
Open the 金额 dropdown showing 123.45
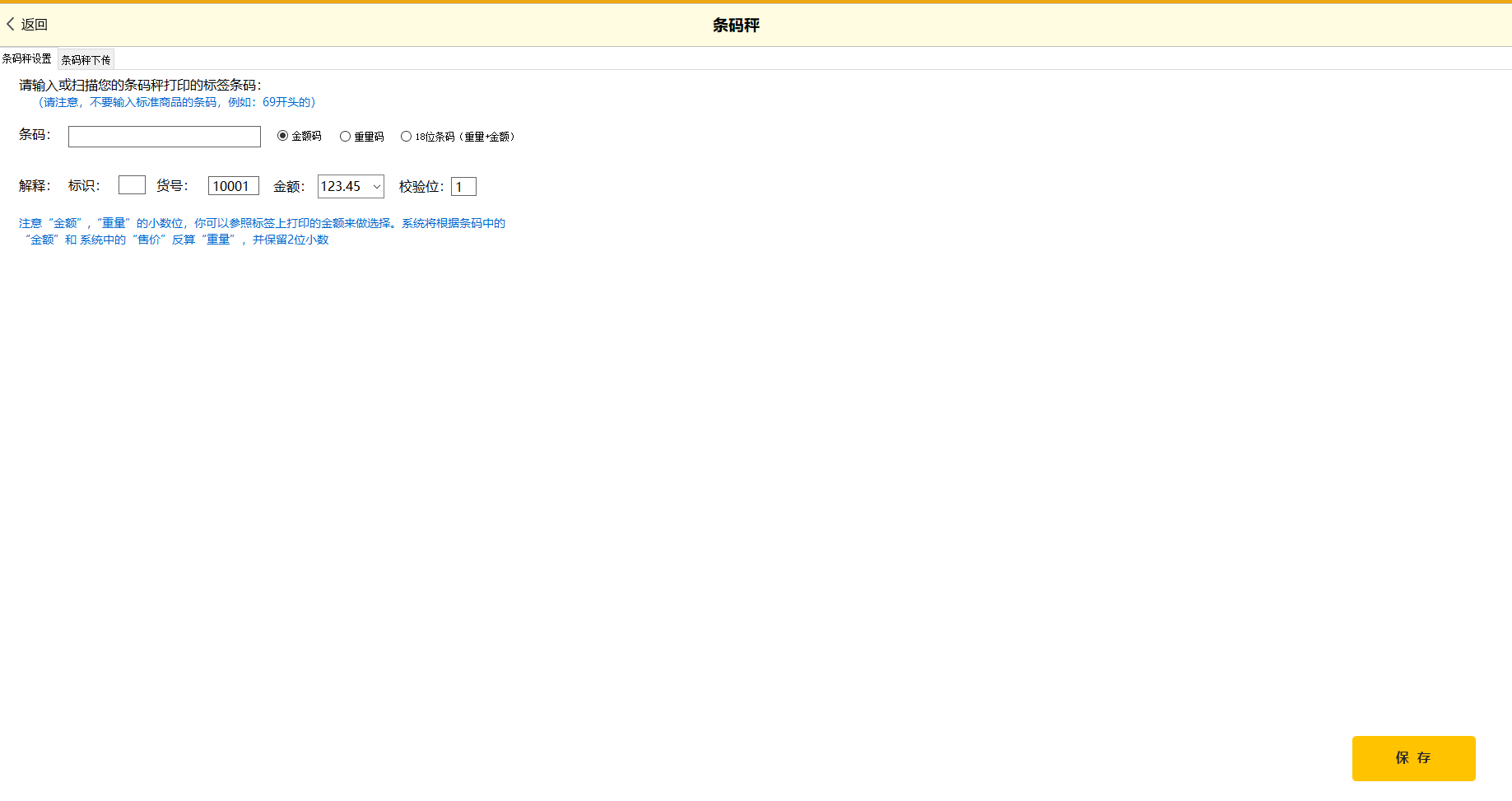pyautogui.click(x=351, y=187)
